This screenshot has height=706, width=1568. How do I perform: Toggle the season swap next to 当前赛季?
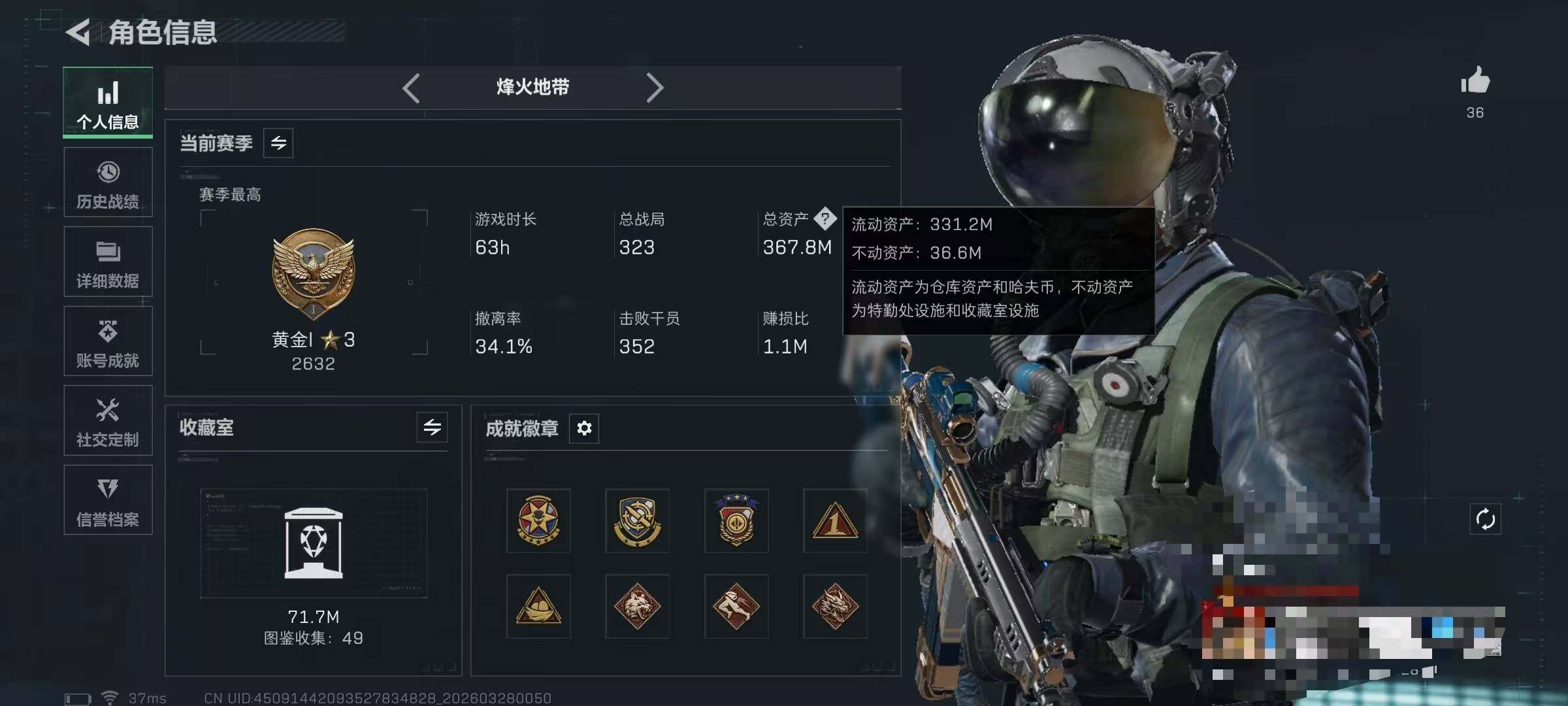[x=278, y=143]
